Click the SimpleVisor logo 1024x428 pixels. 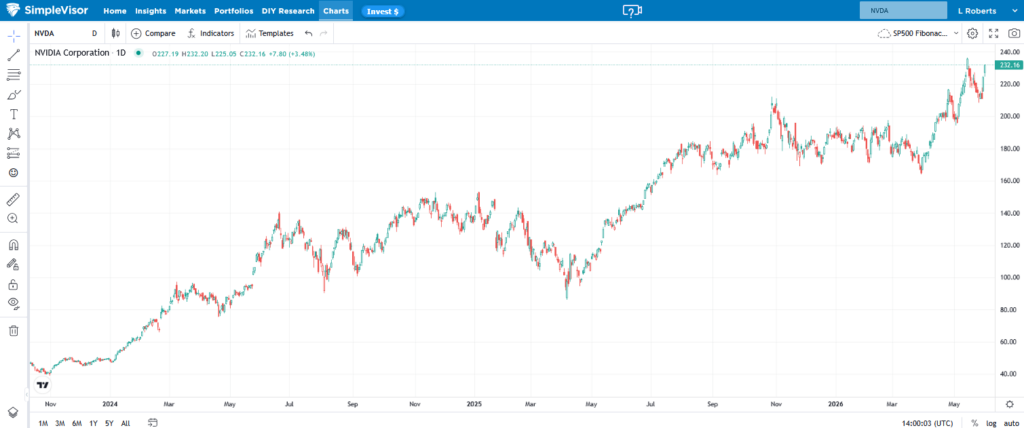point(46,10)
